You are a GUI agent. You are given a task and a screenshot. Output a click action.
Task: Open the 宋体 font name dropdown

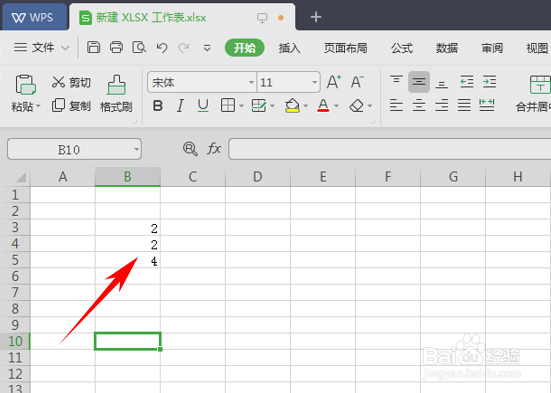[251, 82]
